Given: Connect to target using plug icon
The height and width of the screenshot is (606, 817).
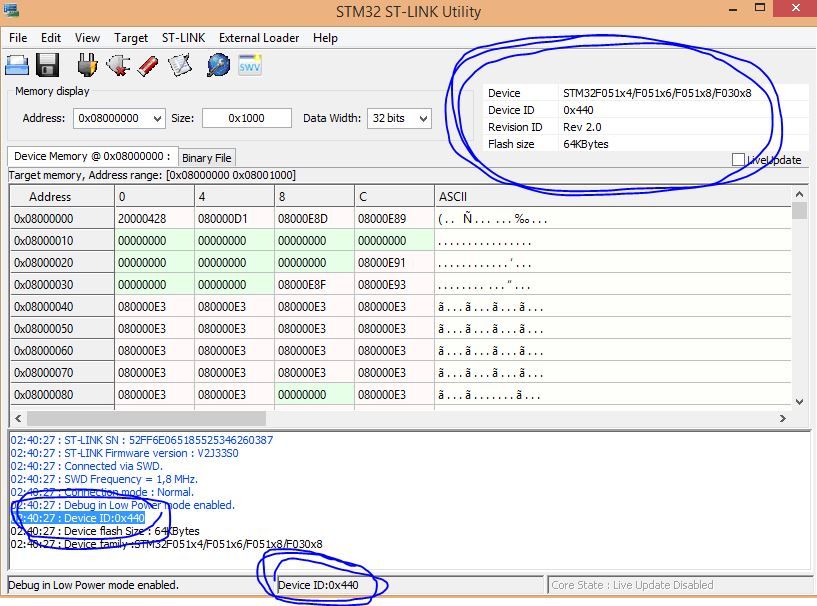Looking at the screenshot, I should (87, 66).
